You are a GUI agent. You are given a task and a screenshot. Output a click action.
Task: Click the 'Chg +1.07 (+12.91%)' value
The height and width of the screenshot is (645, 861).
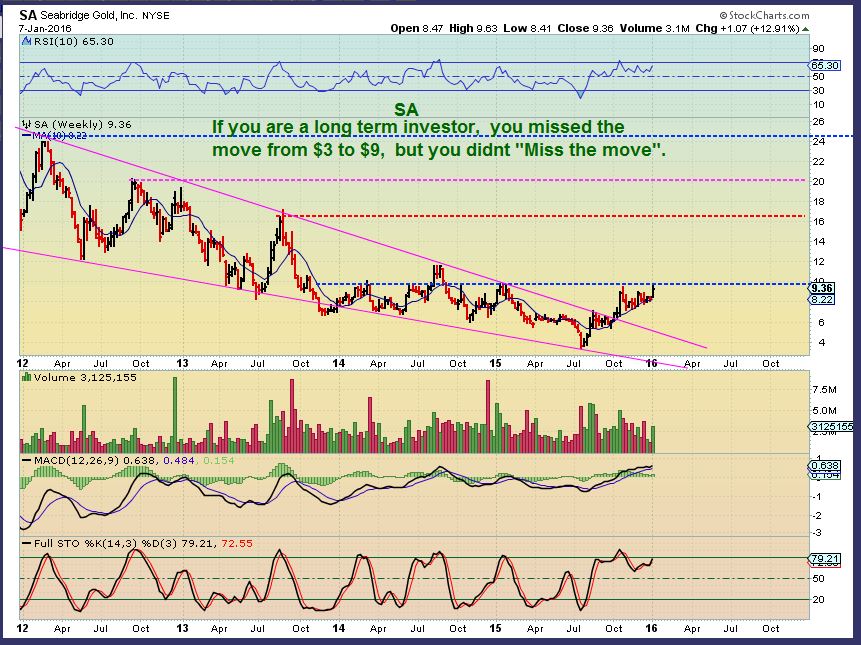(747, 28)
